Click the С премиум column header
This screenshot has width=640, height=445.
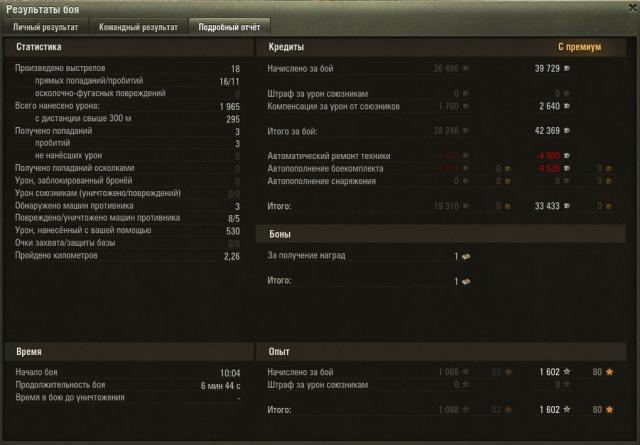580,47
